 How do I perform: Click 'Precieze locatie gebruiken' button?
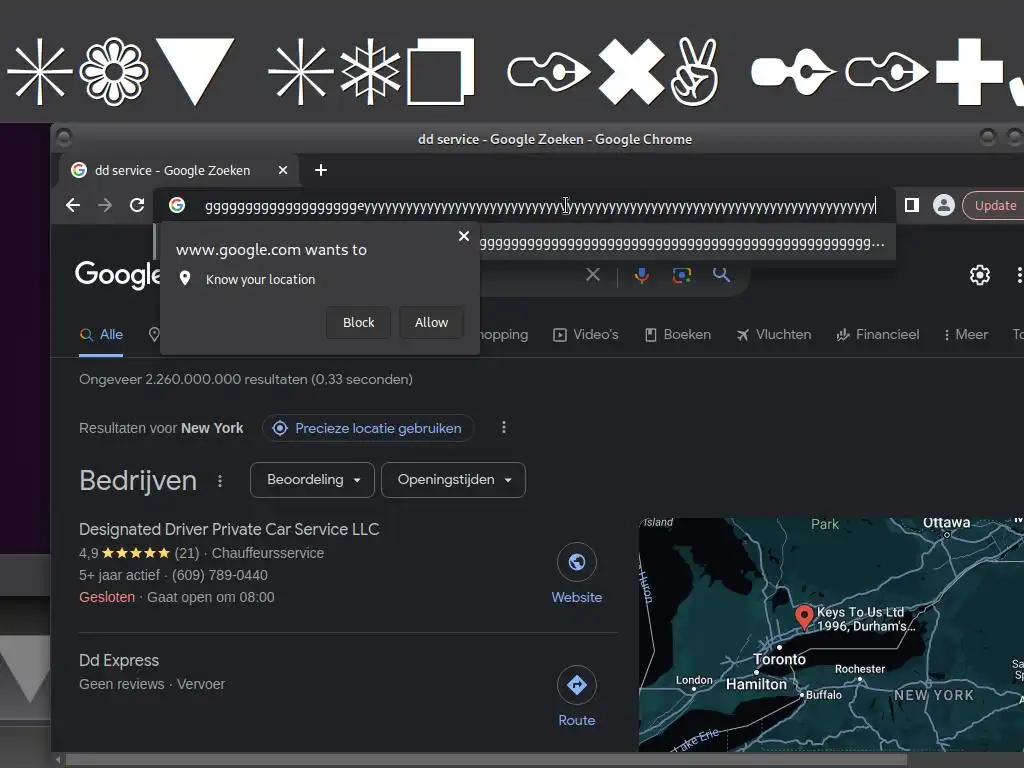(x=368, y=428)
